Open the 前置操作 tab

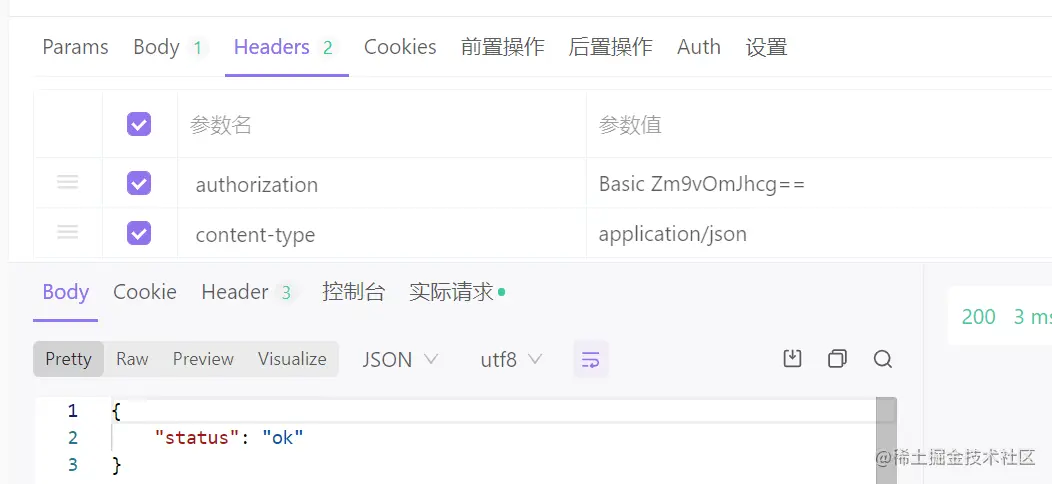click(503, 47)
